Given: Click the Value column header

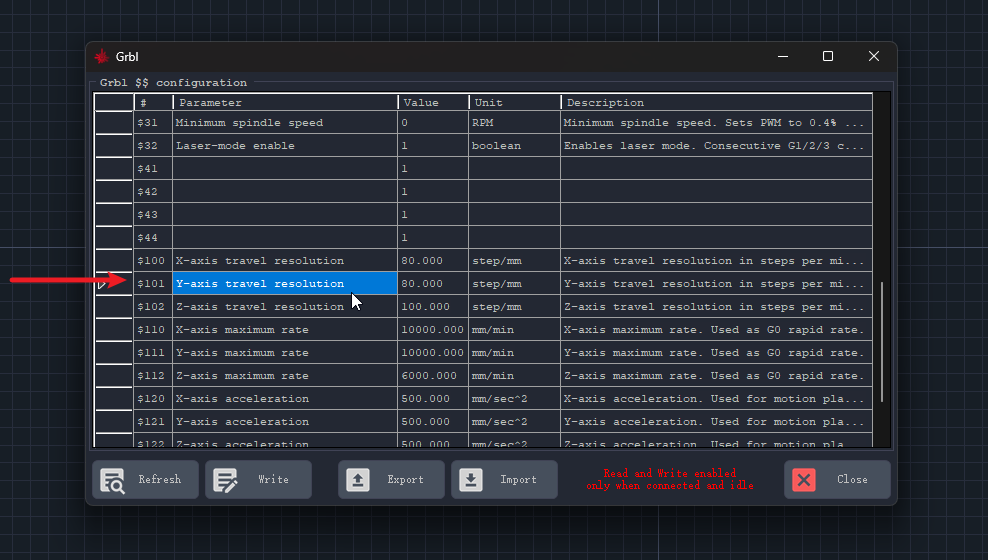Looking at the screenshot, I should click(x=433, y=102).
